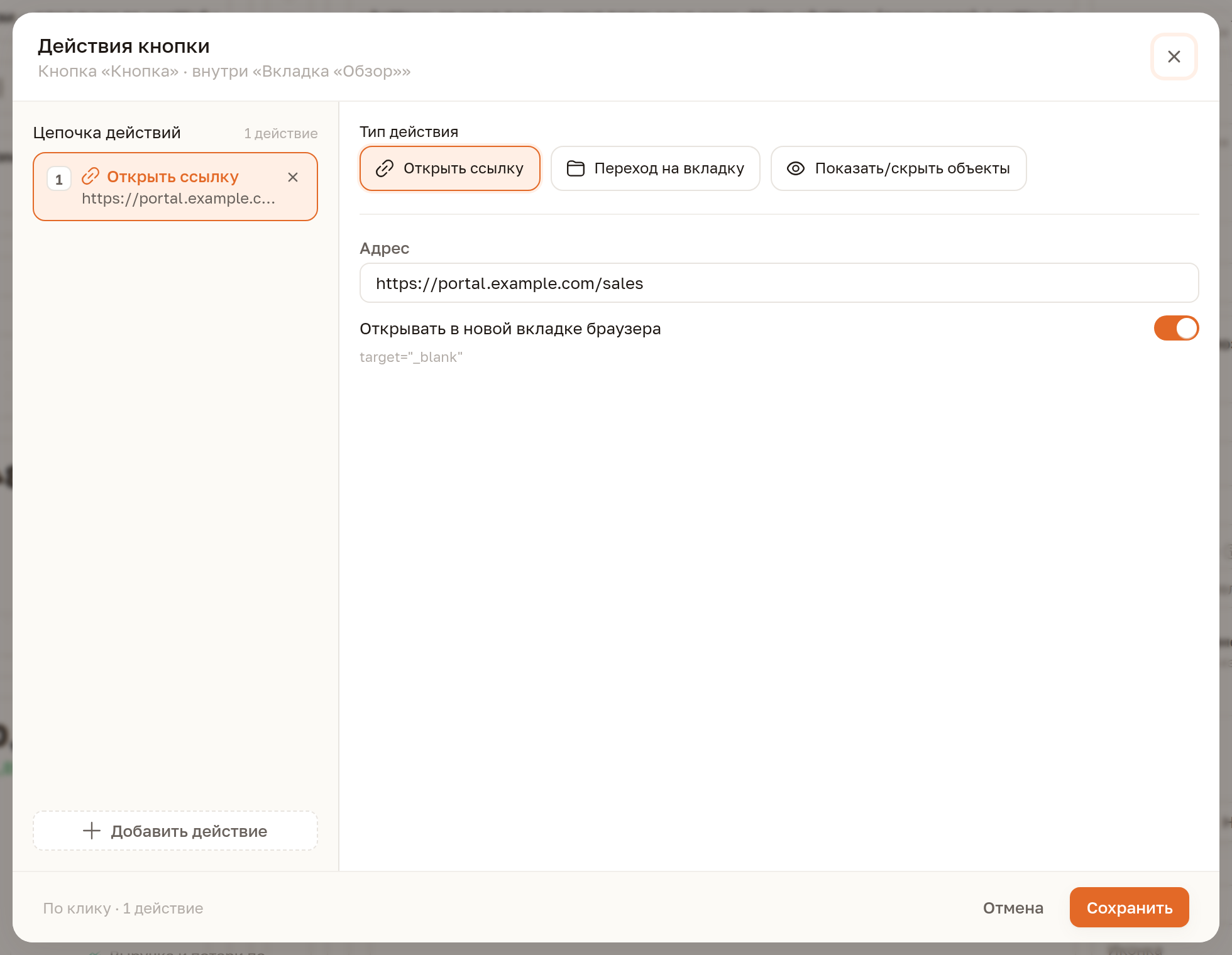Screen dimensions: 1232x955
Task: Click the «1 действие» counter above chain
Action: coord(281,133)
